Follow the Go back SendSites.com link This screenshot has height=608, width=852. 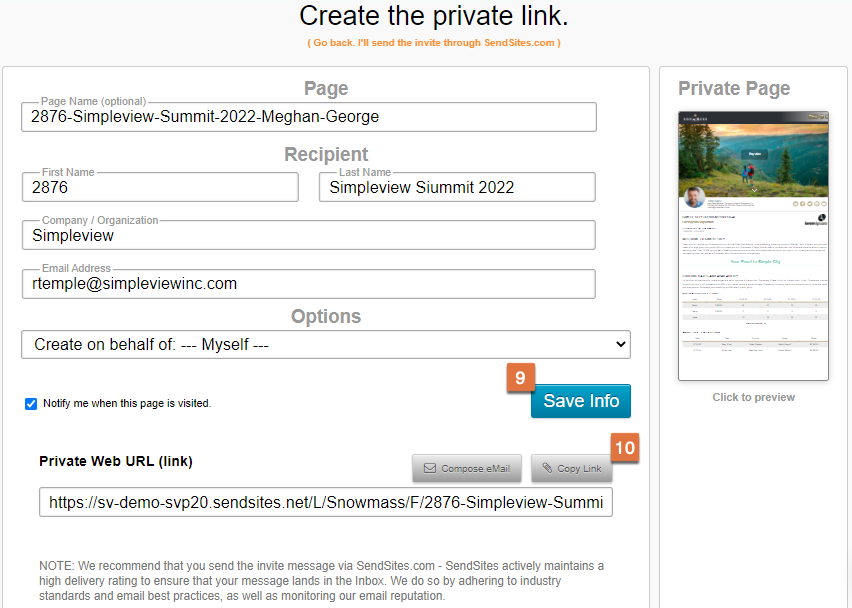pyautogui.click(x=434, y=43)
